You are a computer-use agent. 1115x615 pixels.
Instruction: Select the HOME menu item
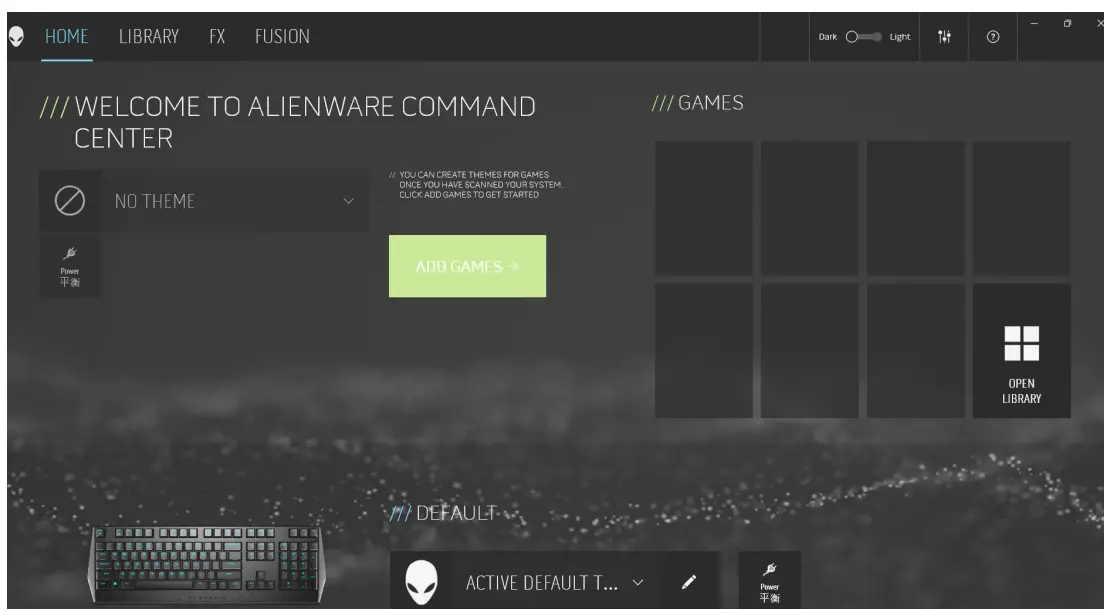click(x=68, y=36)
